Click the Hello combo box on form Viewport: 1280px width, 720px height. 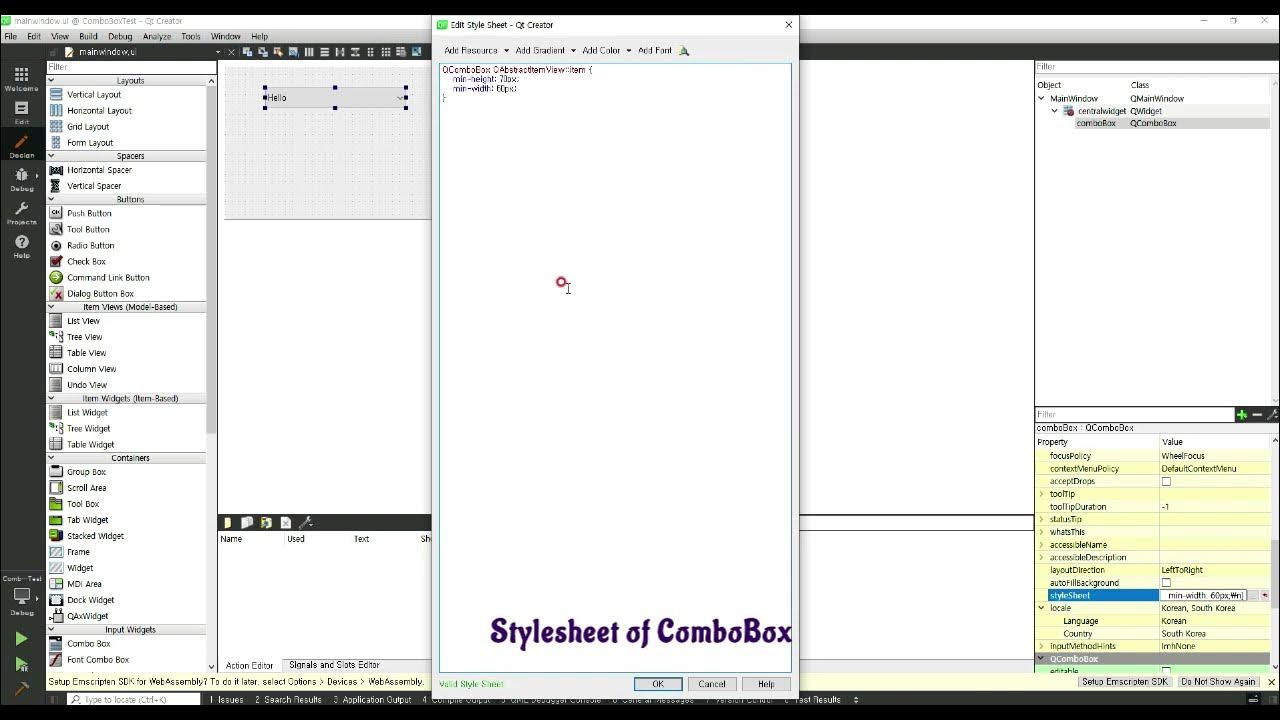(335, 97)
